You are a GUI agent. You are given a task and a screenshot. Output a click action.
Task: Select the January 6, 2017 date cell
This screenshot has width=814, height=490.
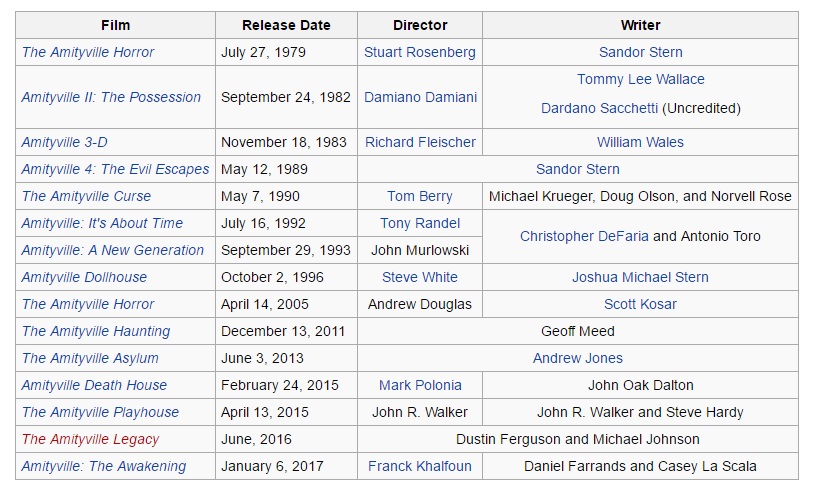(x=286, y=466)
